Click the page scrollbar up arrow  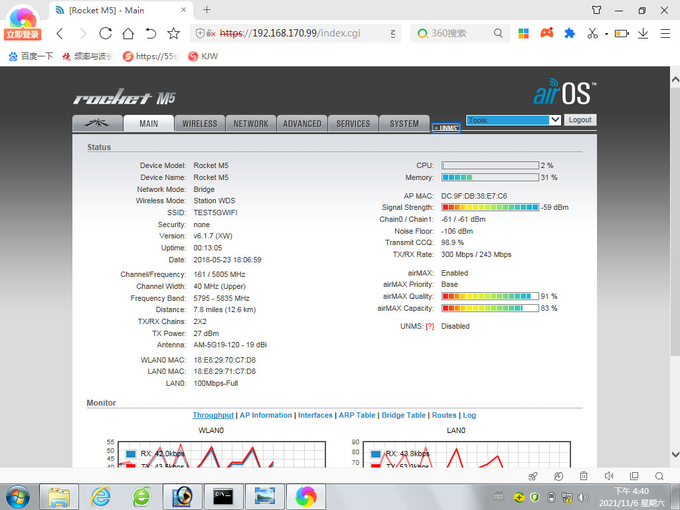pyautogui.click(x=675, y=80)
